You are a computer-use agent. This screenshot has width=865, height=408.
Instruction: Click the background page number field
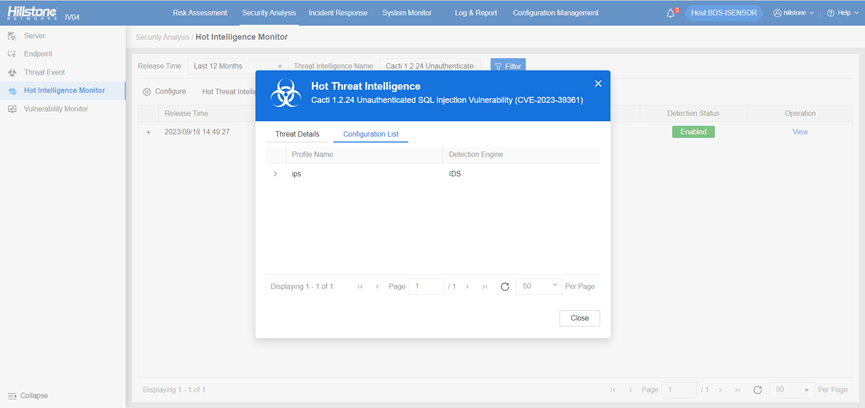click(x=679, y=390)
